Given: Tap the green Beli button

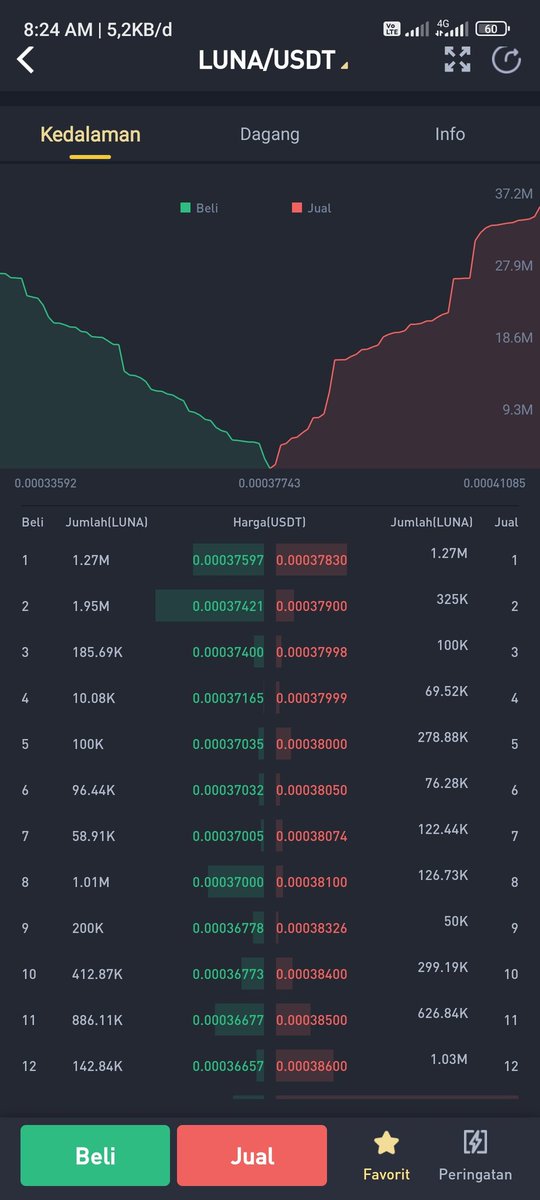Looking at the screenshot, I should point(95,1156).
